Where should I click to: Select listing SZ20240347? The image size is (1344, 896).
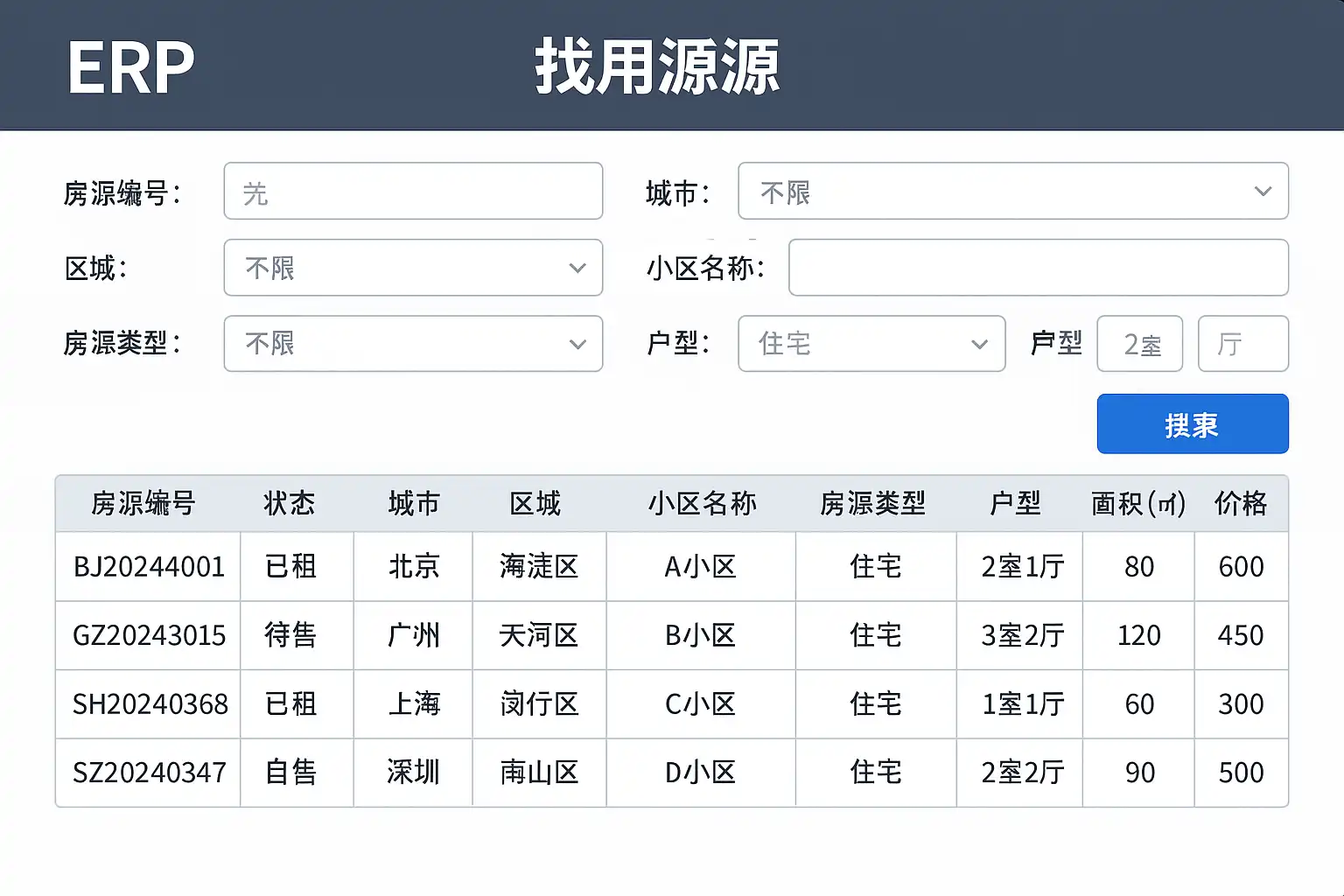click(149, 773)
